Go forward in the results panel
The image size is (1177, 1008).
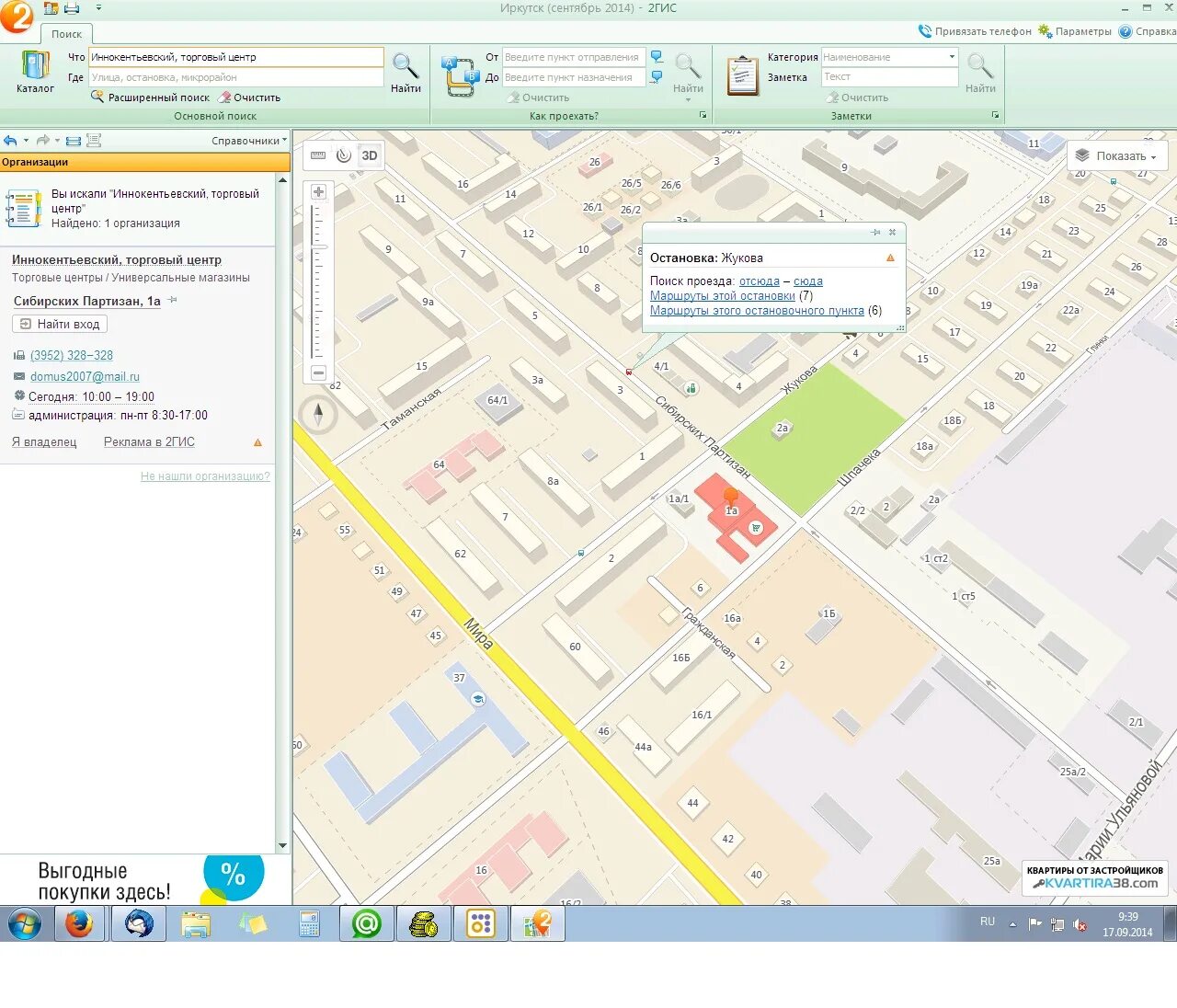pyautogui.click(x=42, y=141)
